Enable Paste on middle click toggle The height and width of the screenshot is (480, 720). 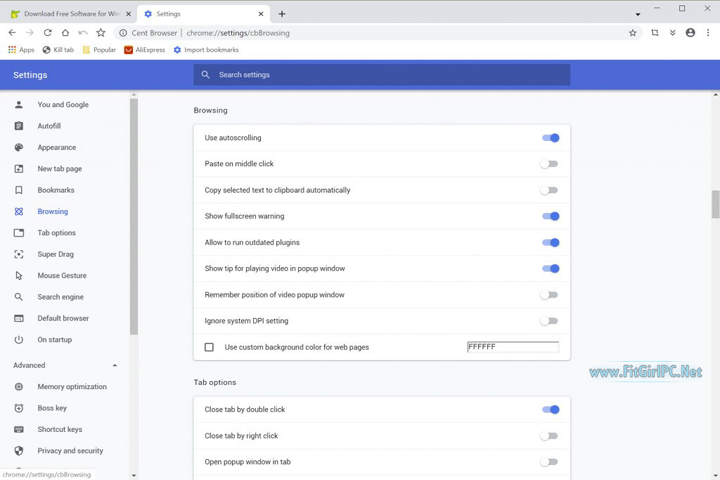[549, 164]
